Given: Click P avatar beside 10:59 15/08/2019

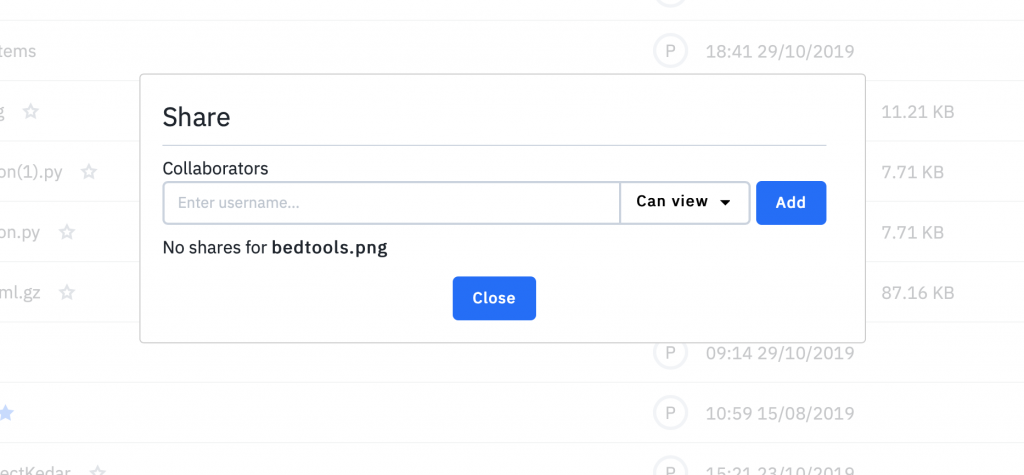Looking at the screenshot, I should [x=670, y=413].
